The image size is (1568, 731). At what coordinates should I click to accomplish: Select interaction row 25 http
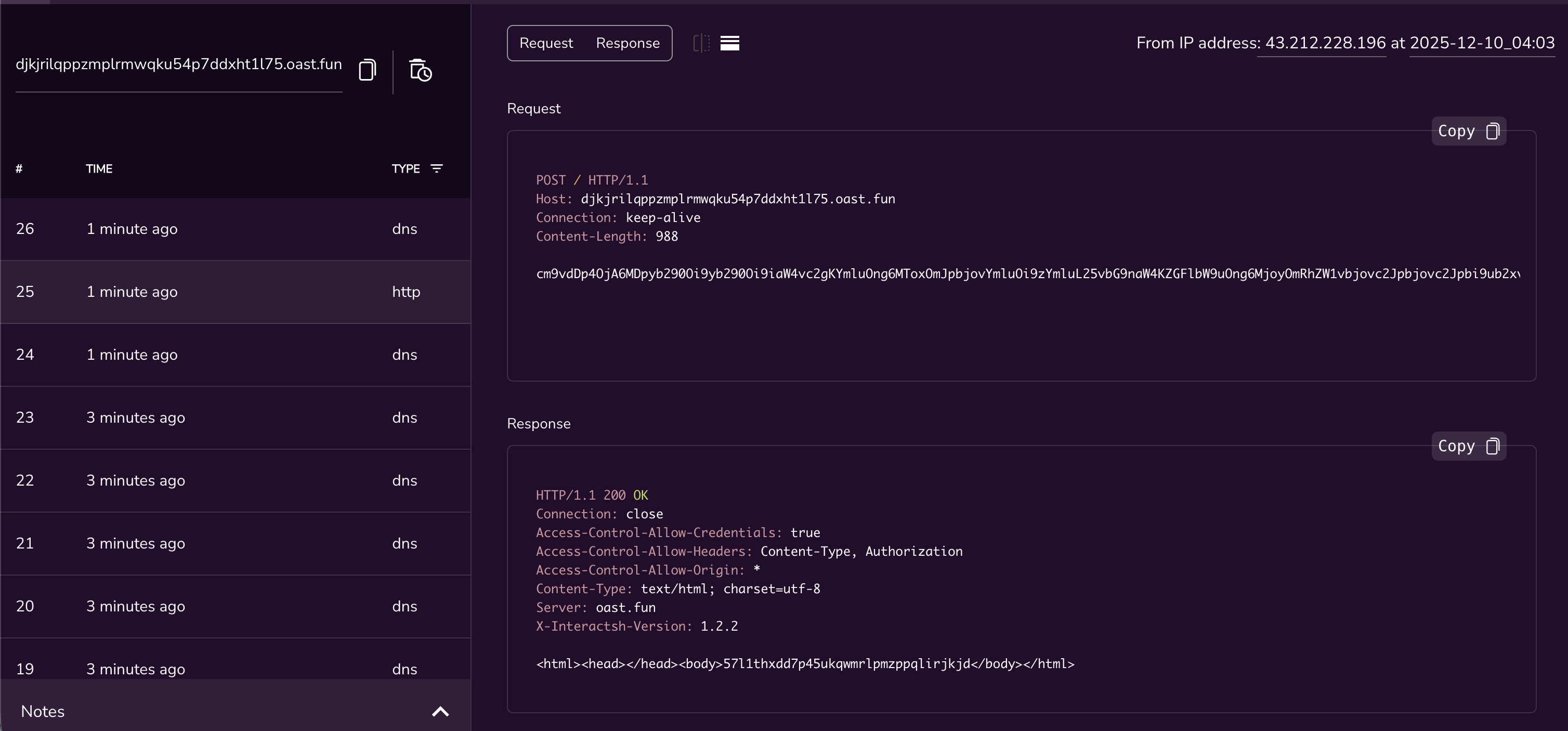[x=235, y=292]
